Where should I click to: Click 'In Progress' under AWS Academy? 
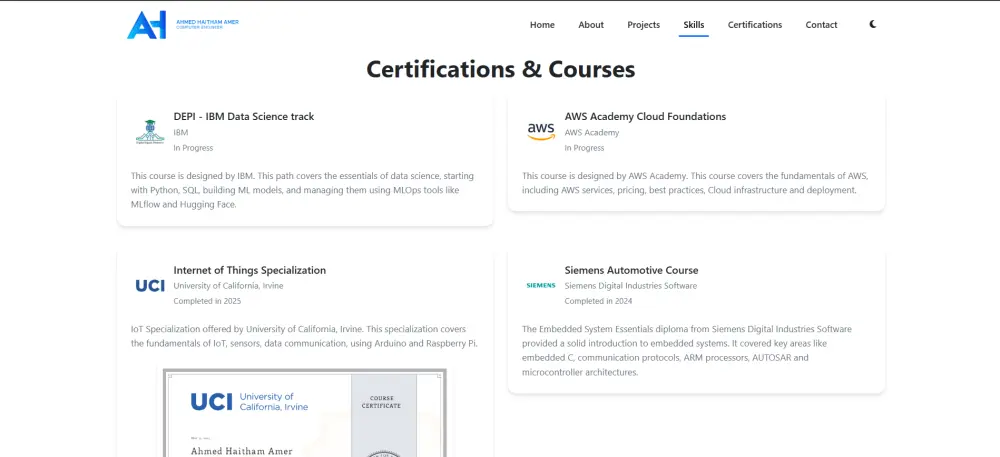point(584,148)
